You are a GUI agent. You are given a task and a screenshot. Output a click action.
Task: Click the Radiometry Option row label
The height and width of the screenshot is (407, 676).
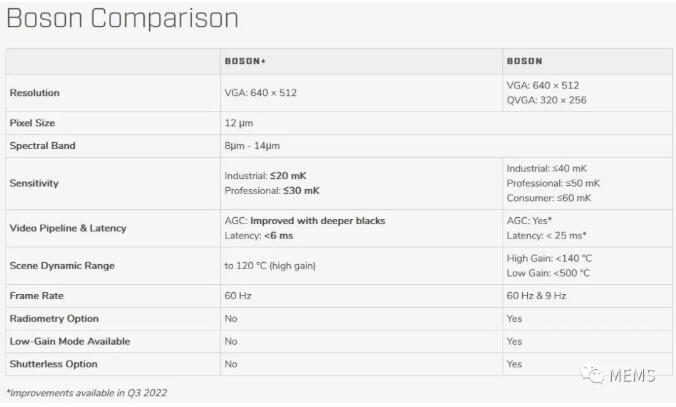pos(54,318)
